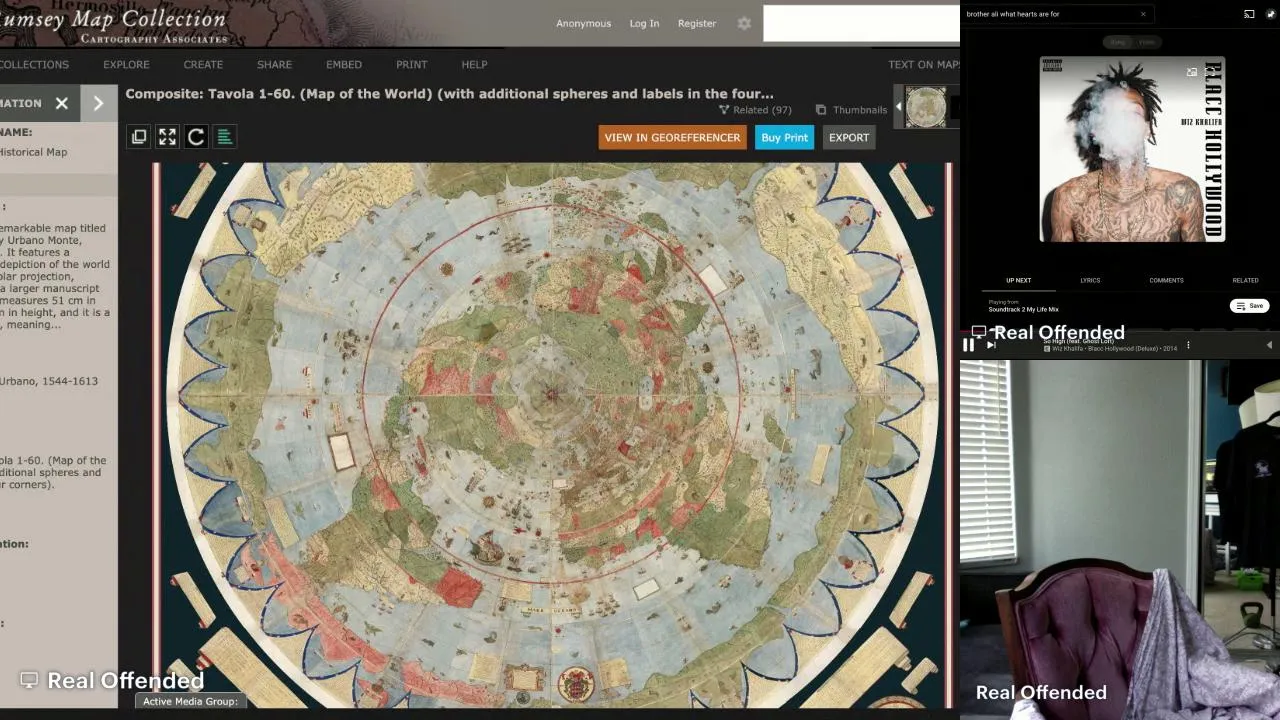This screenshot has width=1280, height=720.
Task: Save the playlist with Save button
Action: [x=1250, y=306]
